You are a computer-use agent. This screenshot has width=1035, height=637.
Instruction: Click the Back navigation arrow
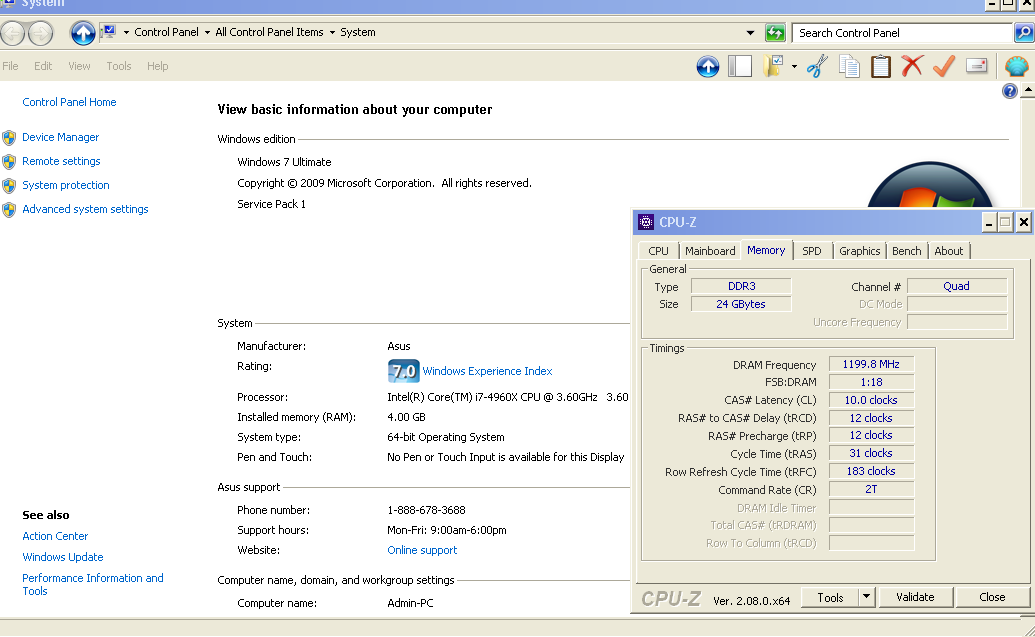click(x=13, y=33)
